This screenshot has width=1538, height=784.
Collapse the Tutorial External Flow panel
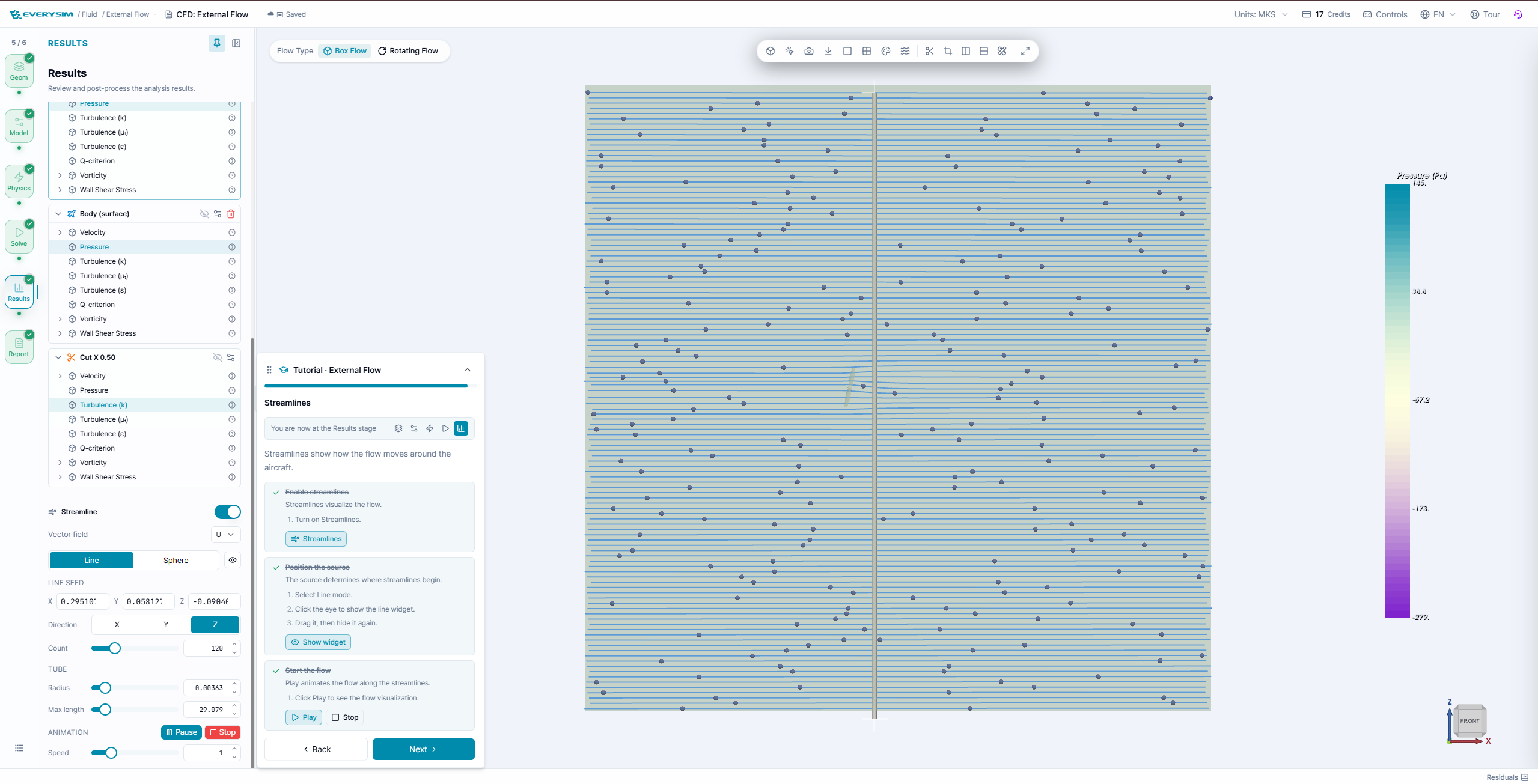point(468,370)
